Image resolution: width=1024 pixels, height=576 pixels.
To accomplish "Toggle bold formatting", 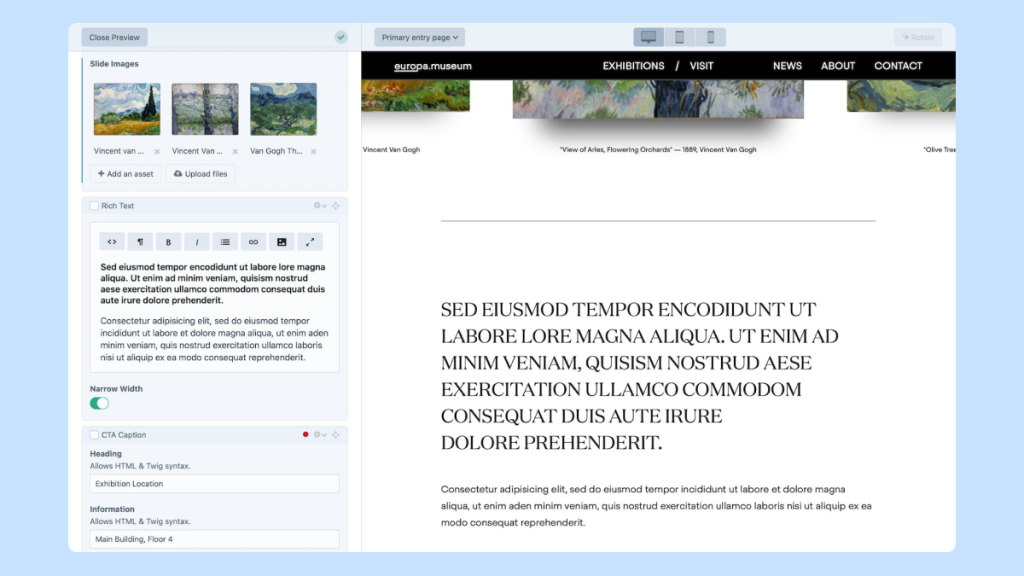I will (168, 242).
